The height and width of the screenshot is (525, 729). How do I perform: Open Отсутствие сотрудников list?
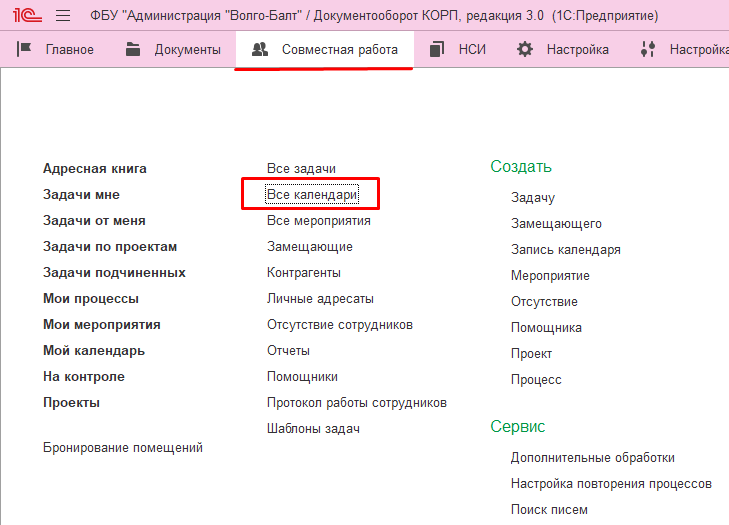click(x=339, y=325)
